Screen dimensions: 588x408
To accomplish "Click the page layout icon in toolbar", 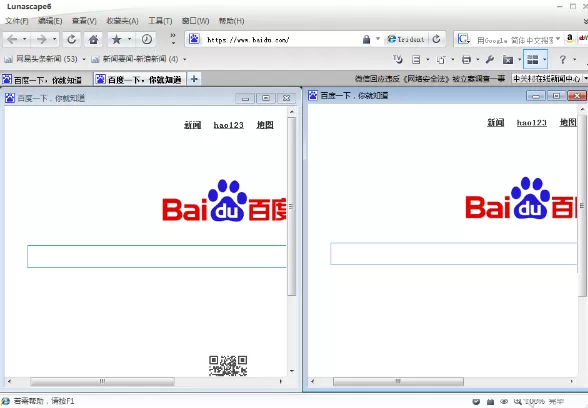I will point(416,60).
